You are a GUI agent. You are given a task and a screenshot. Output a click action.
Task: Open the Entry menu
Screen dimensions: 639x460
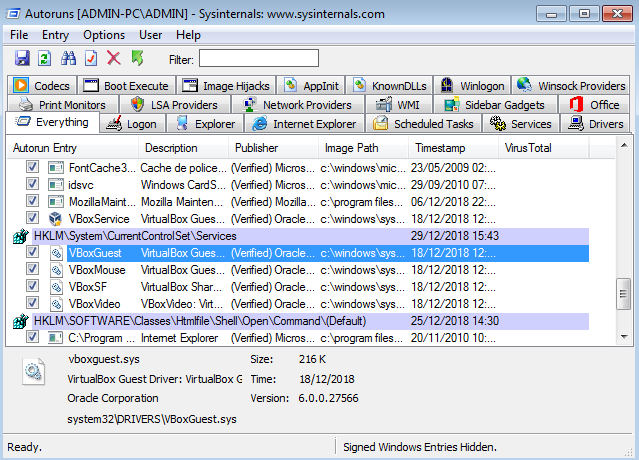pyautogui.click(x=55, y=35)
